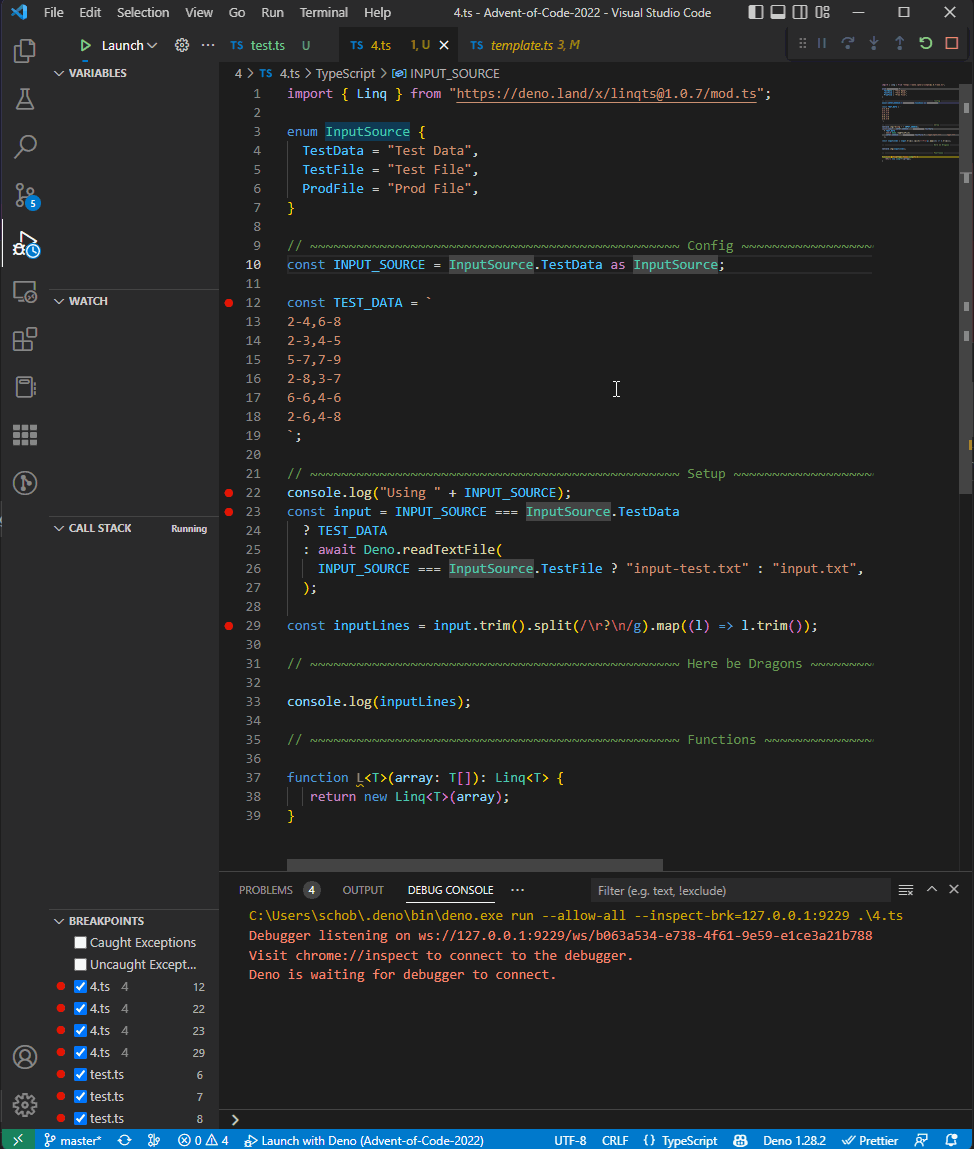
Task: Start debugging with green play arrow
Action: [86, 45]
